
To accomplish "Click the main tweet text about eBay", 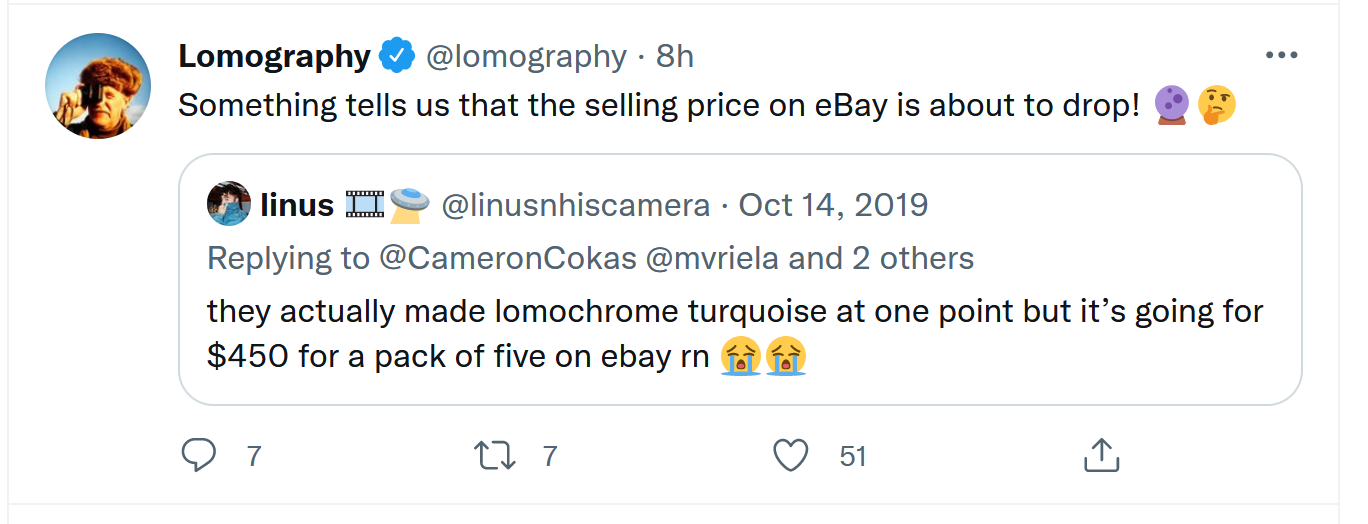I will click(x=658, y=105).
